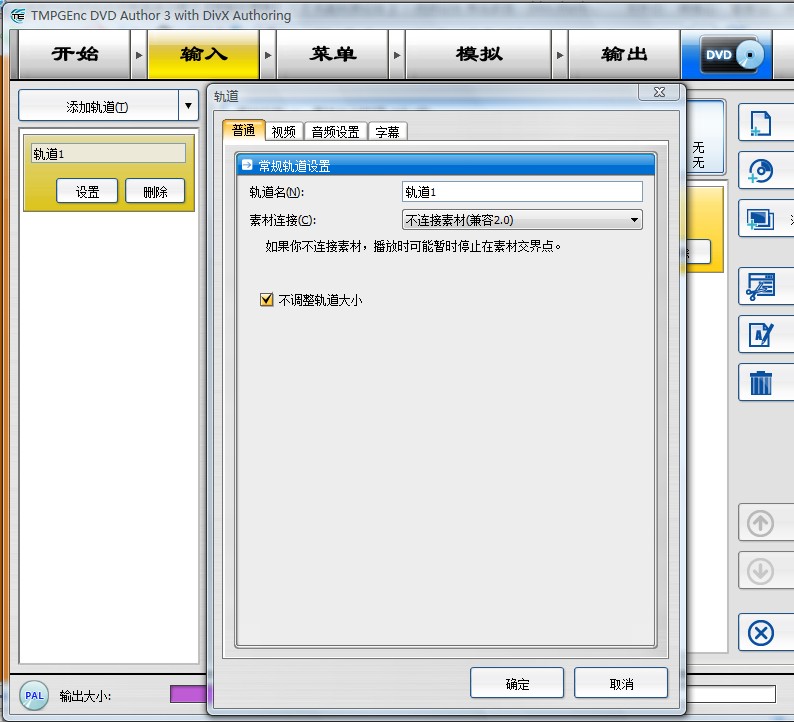Click the arrow between 输入 and 菜单

pyautogui.click(x=268, y=55)
